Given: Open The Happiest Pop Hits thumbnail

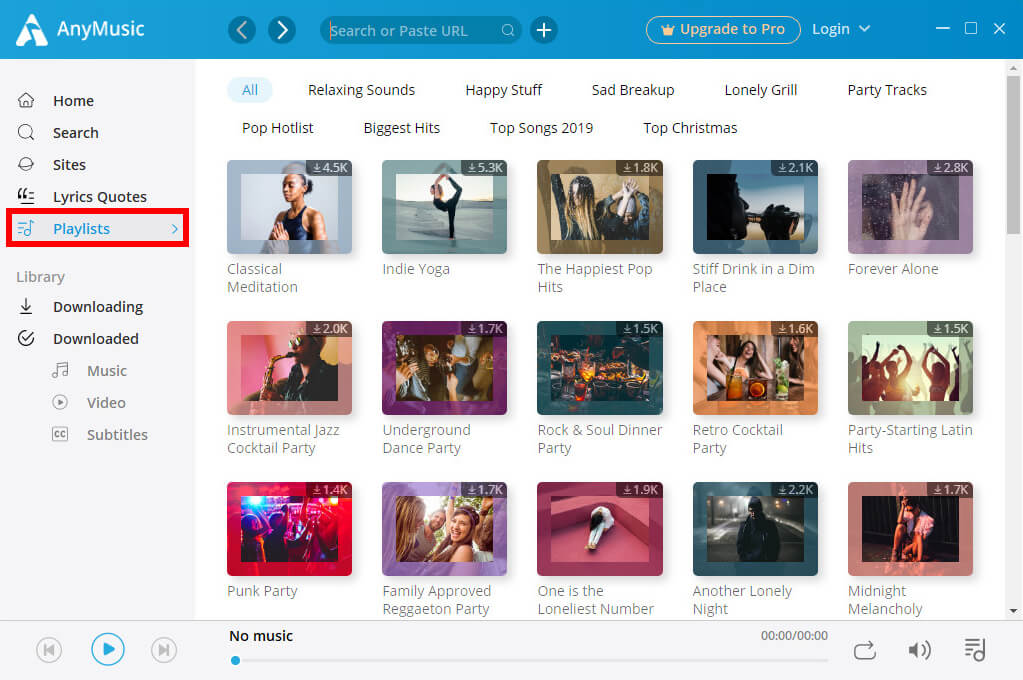Looking at the screenshot, I should (x=600, y=207).
